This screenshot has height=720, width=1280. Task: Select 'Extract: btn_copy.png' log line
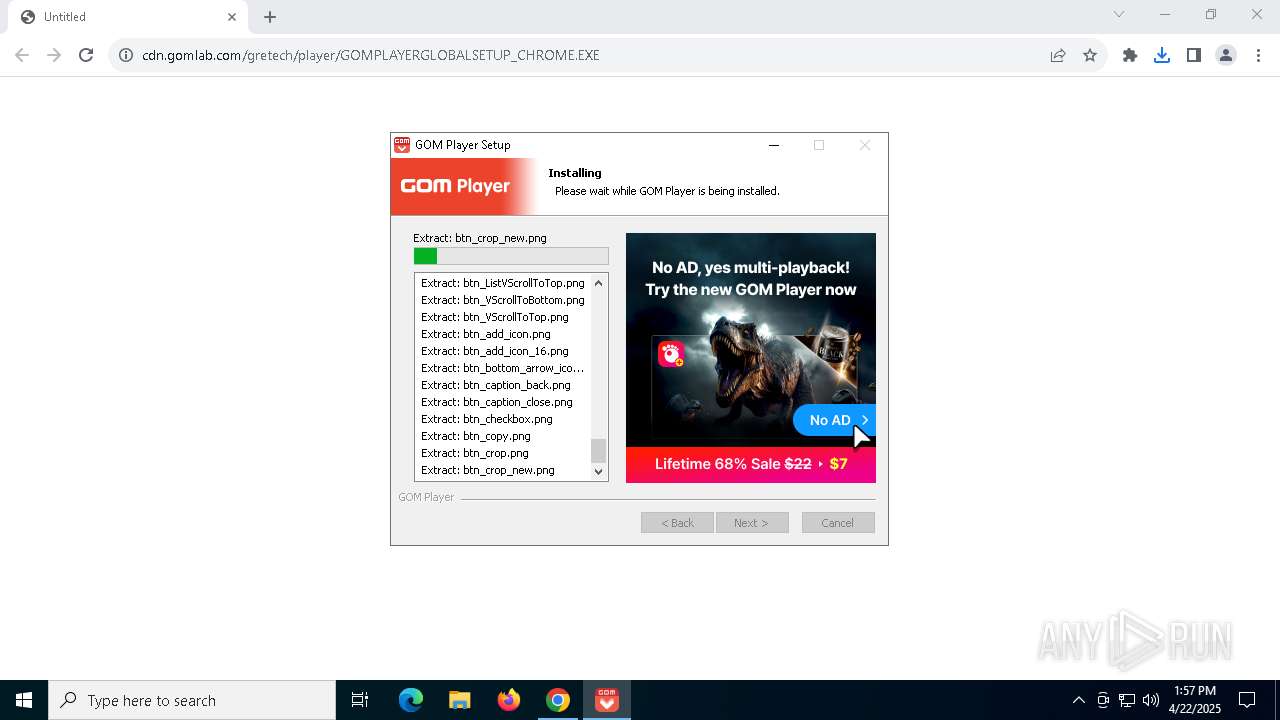pyautogui.click(x=476, y=436)
